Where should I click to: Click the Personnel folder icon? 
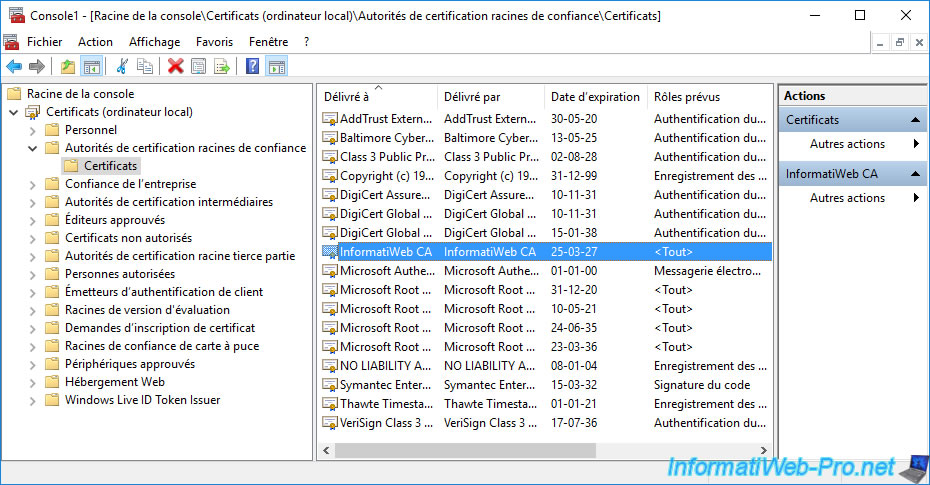click(52, 130)
